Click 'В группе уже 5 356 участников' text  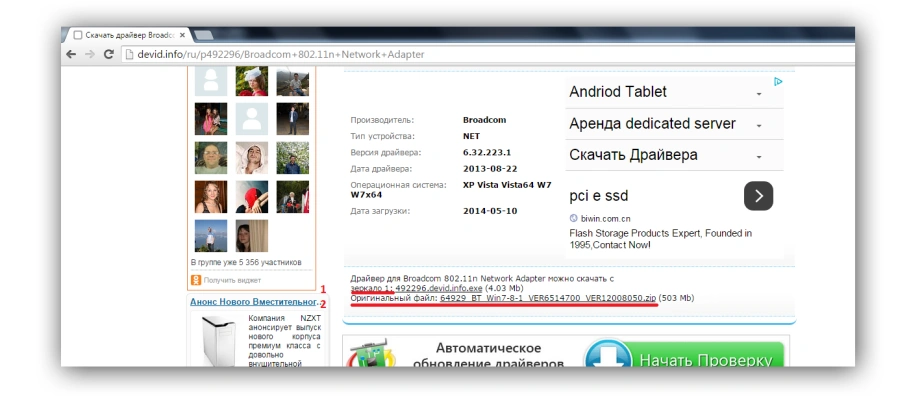[246, 262]
